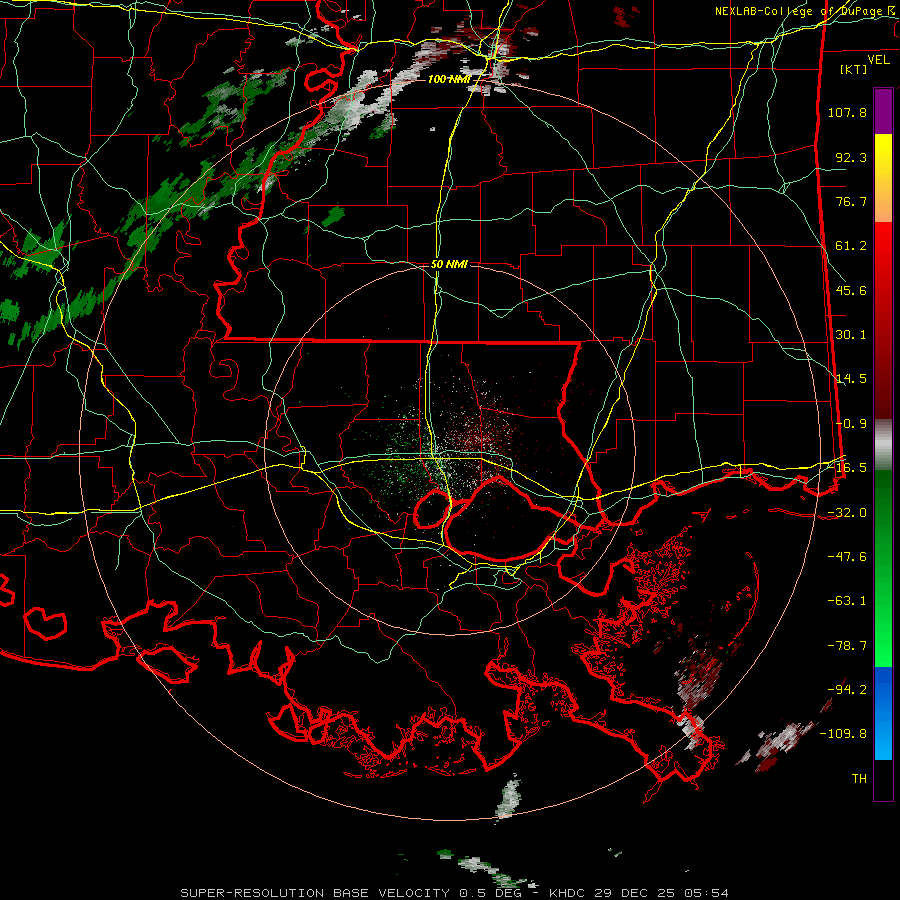Click the 14.5 velocity scale value
The image size is (900, 900).
851,379
